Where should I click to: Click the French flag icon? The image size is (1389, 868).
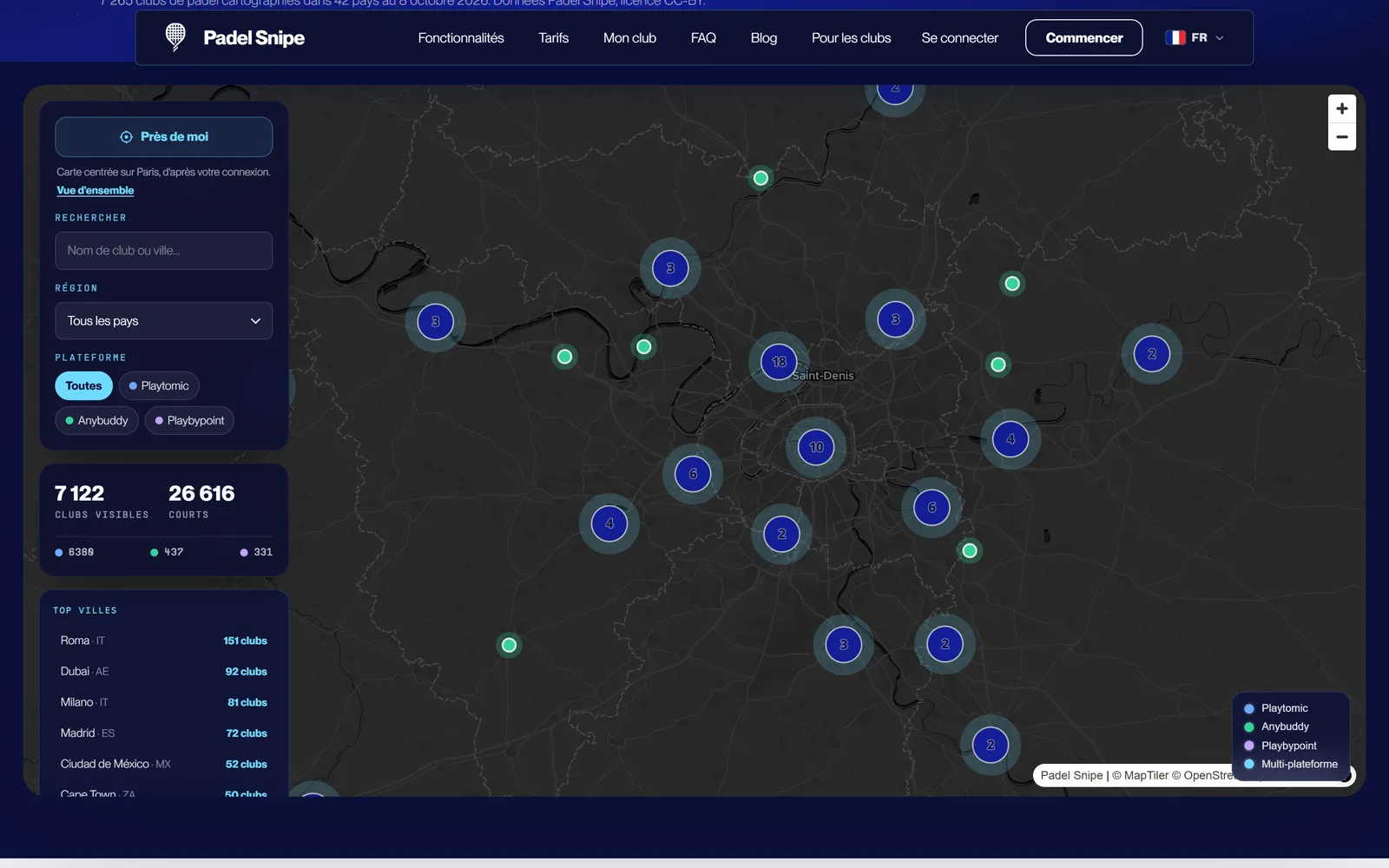[x=1175, y=37]
